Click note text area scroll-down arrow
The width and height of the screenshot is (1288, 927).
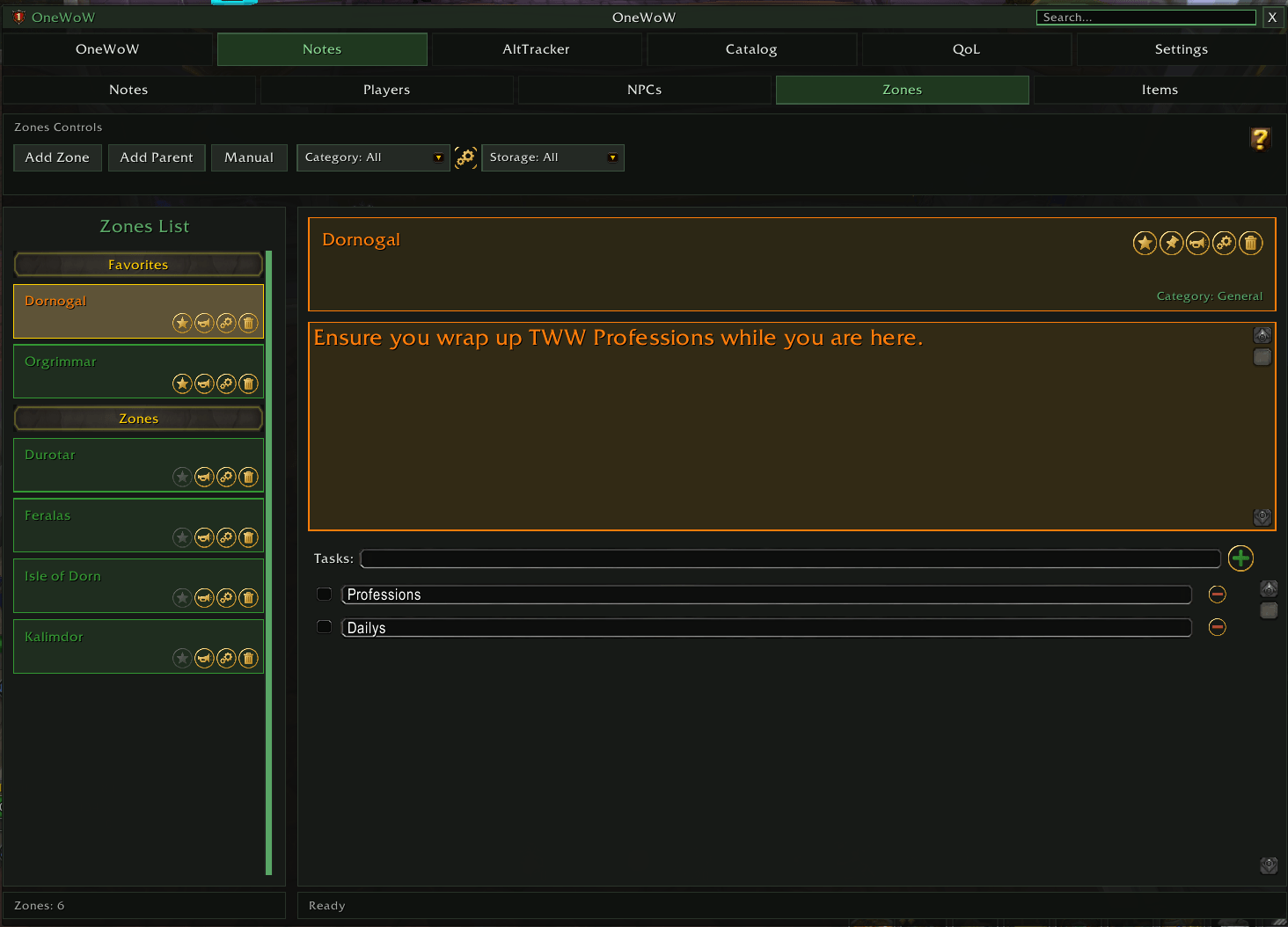tap(1262, 517)
